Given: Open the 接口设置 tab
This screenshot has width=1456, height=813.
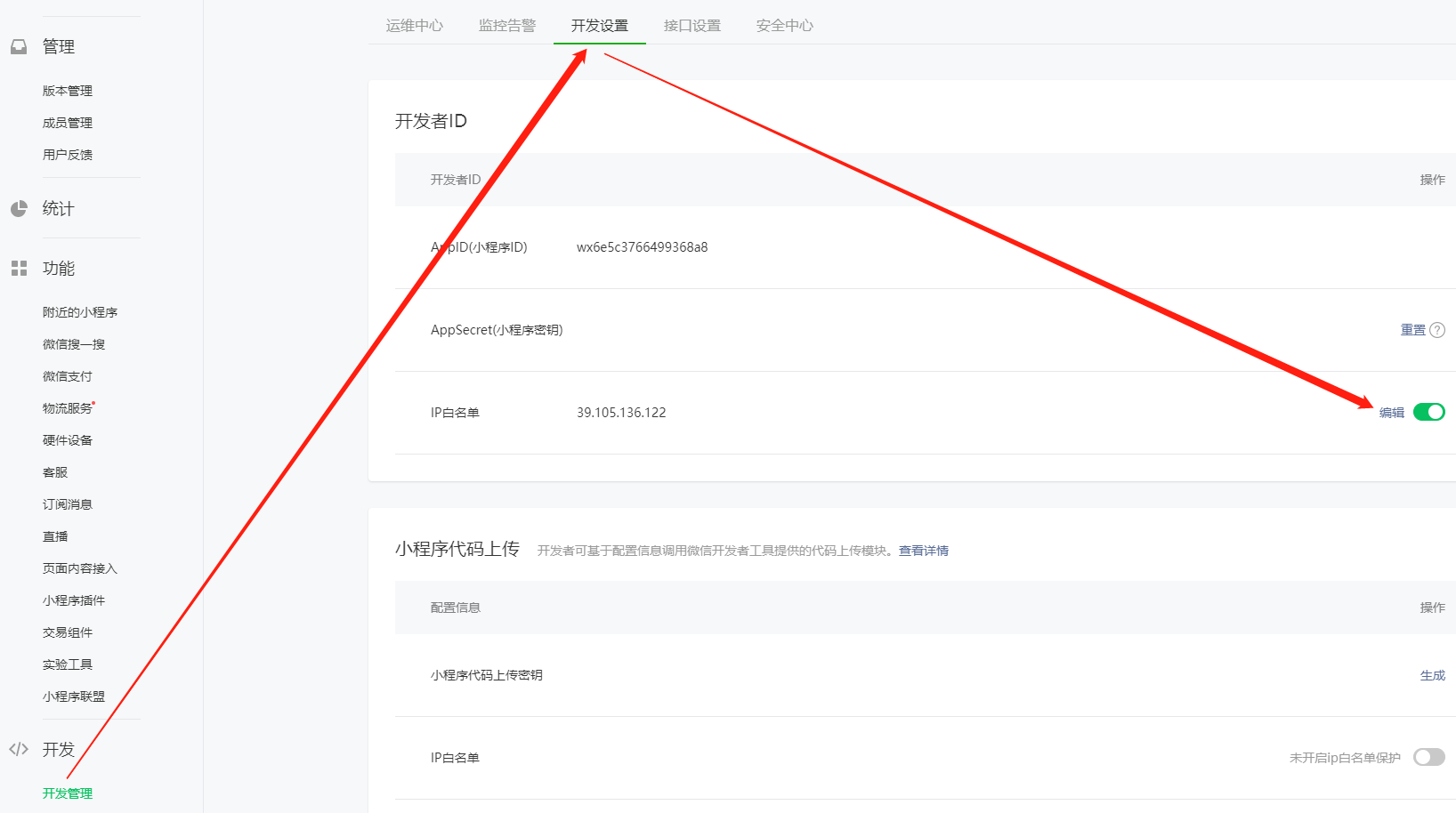Looking at the screenshot, I should tap(692, 26).
